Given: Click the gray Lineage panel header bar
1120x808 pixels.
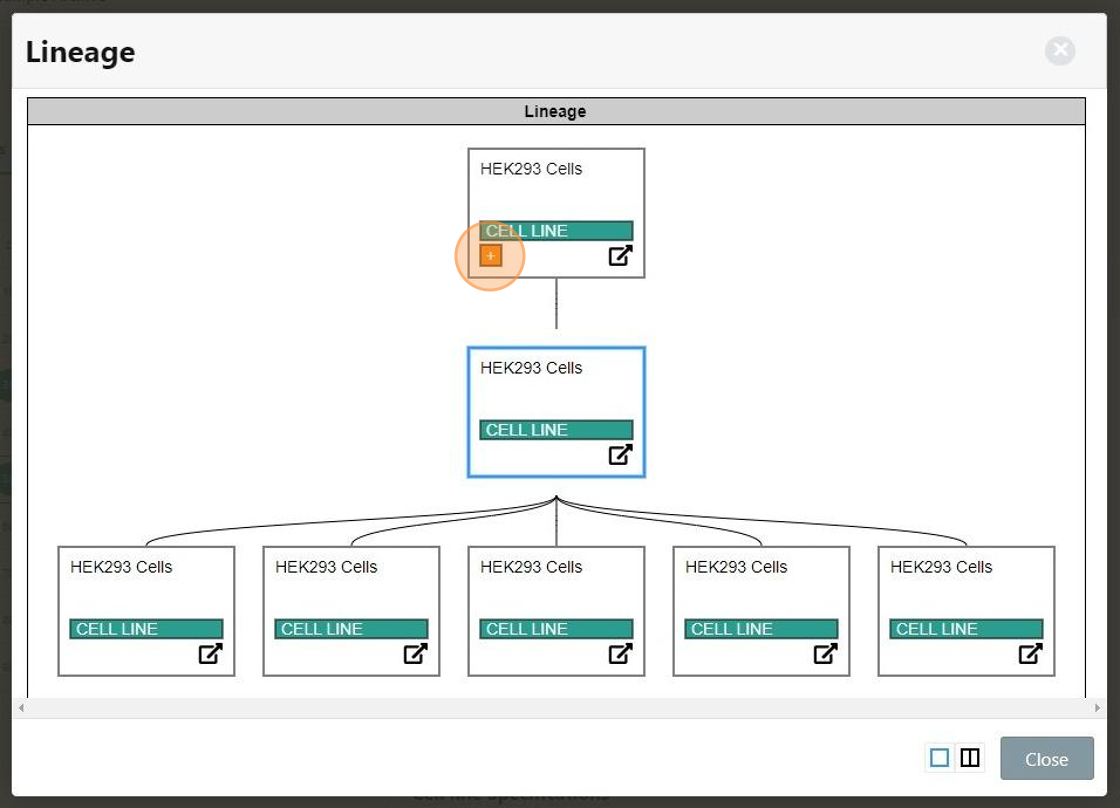Looking at the screenshot, I should (x=556, y=111).
